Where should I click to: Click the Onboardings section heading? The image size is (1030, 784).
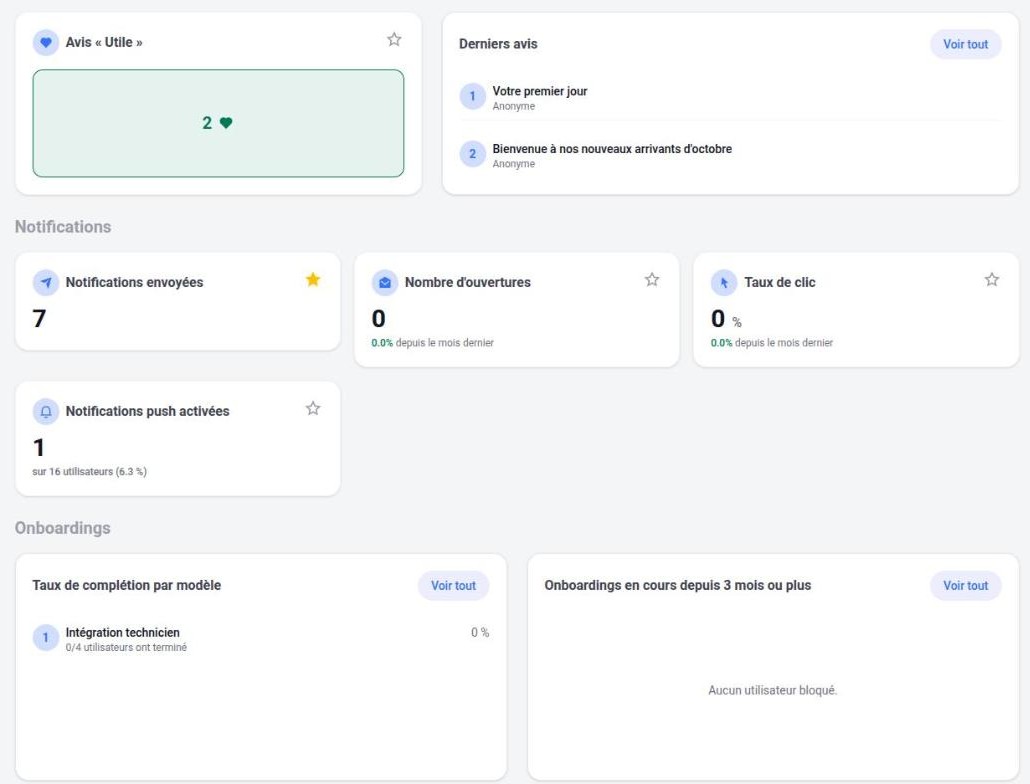(62, 528)
